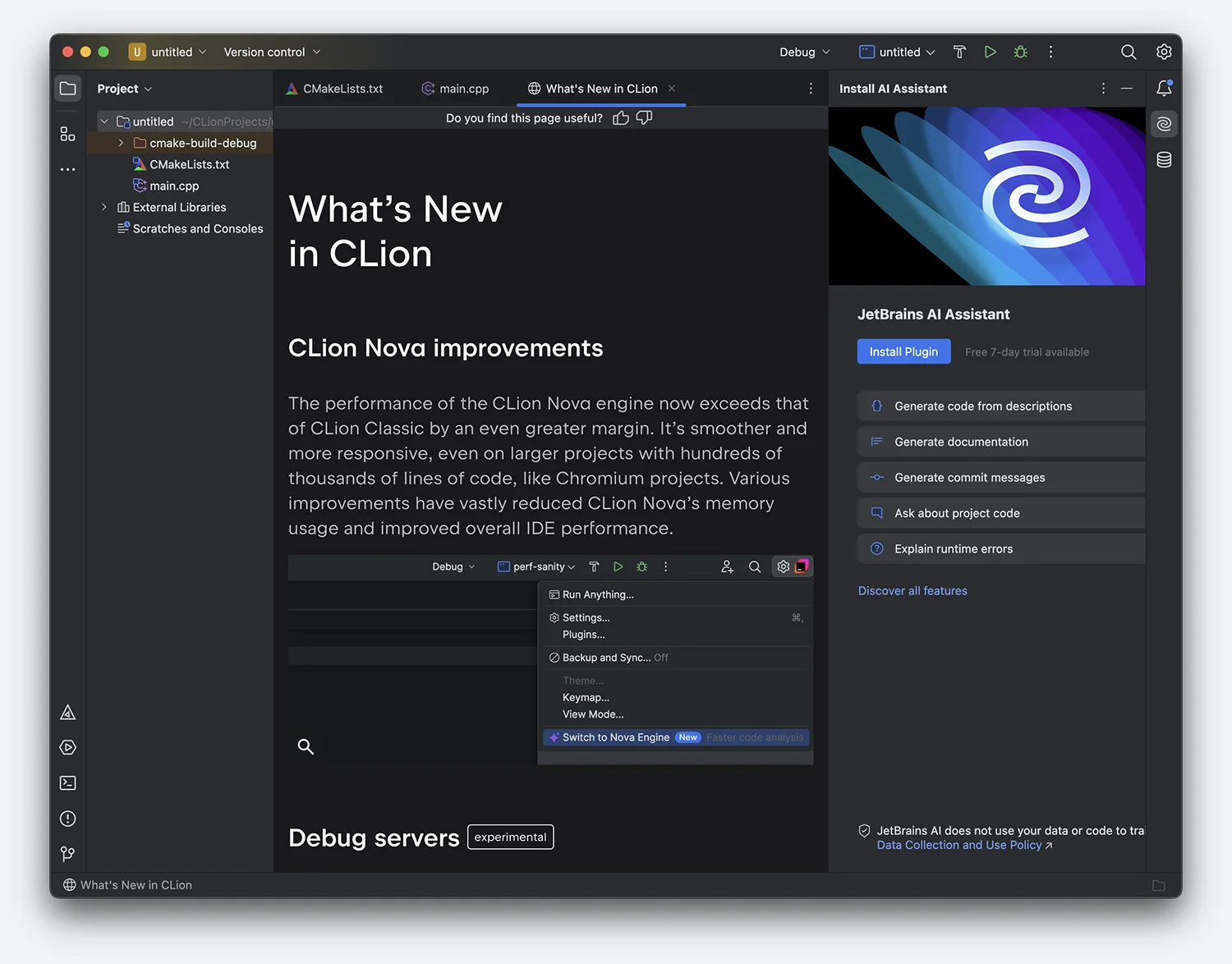Open more run actions in main toolbar
Viewport: 1232px width, 964px height.
click(1050, 52)
